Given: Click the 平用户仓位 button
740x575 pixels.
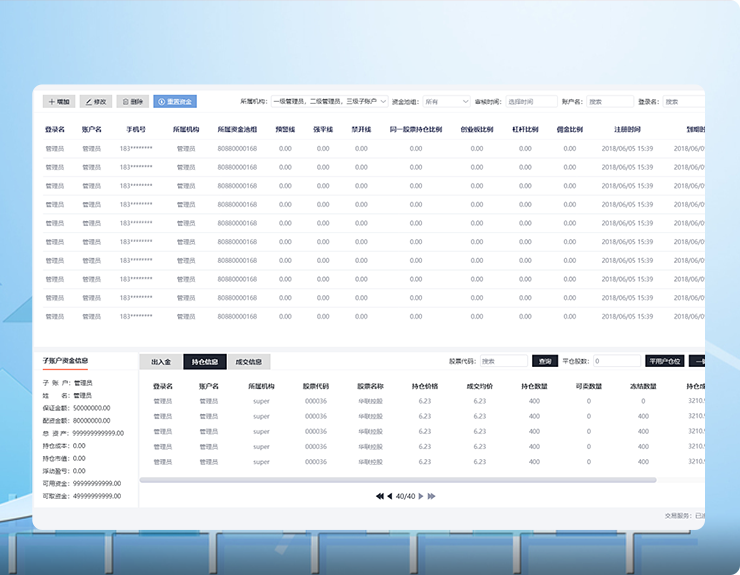Looking at the screenshot, I should pos(664,361).
